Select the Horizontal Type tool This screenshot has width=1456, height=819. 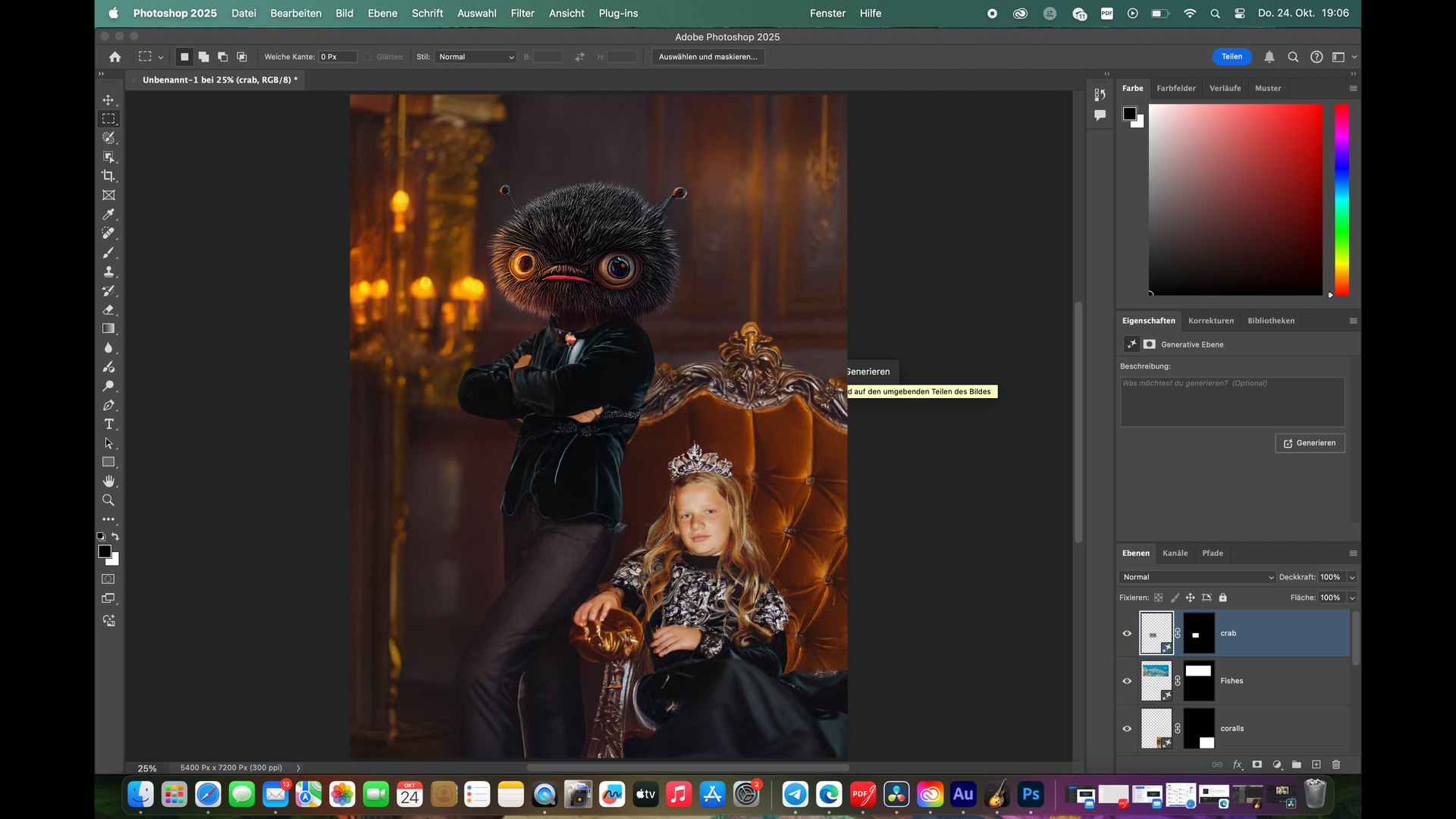tap(108, 424)
